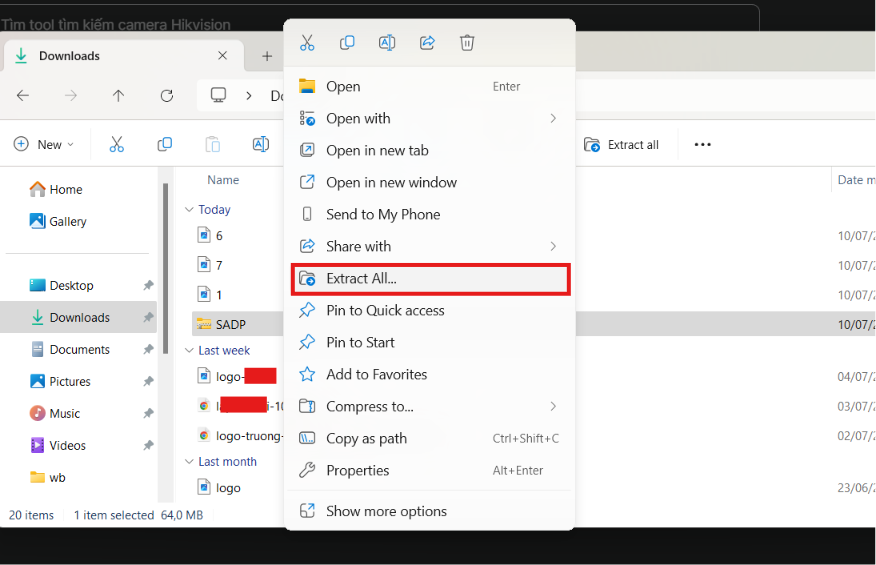
Task: Click the Copy icon in the Explorer toolbar
Action: (x=164, y=144)
